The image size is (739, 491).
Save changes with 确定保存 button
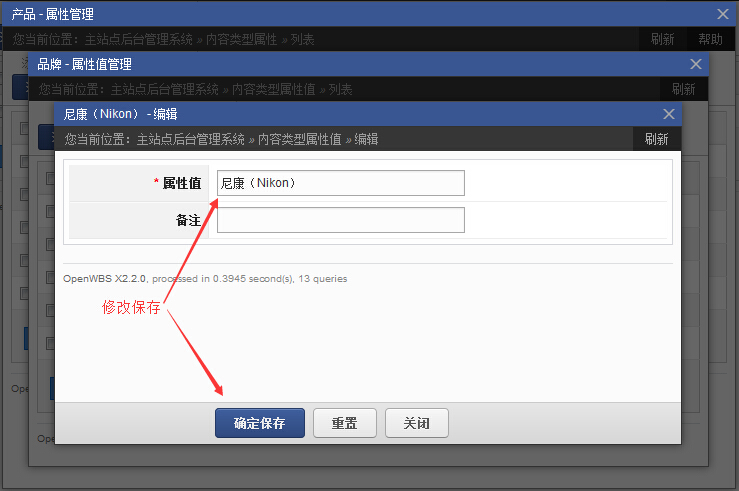click(x=260, y=423)
